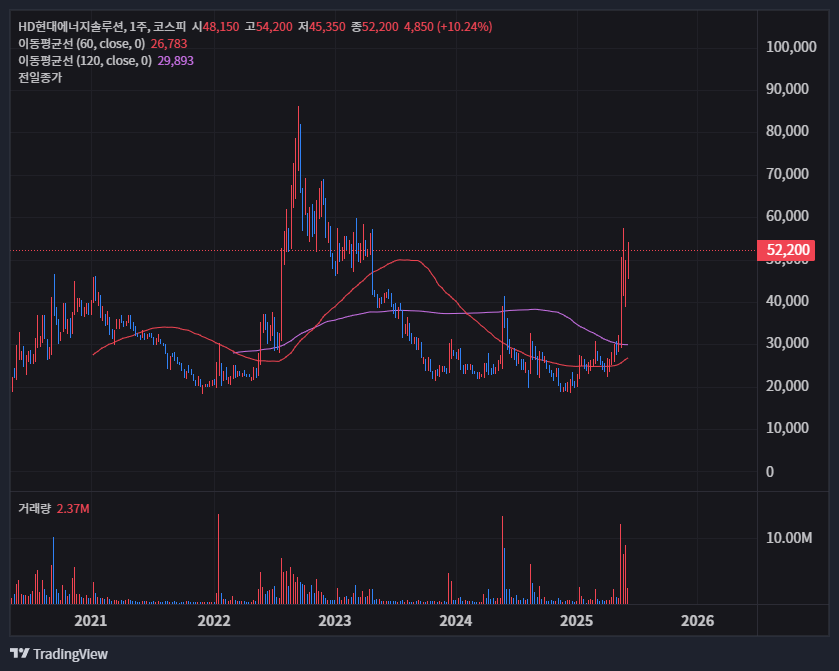
Task: Click the 2021 label on time axis
Action: pyautogui.click(x=90, y=621)
